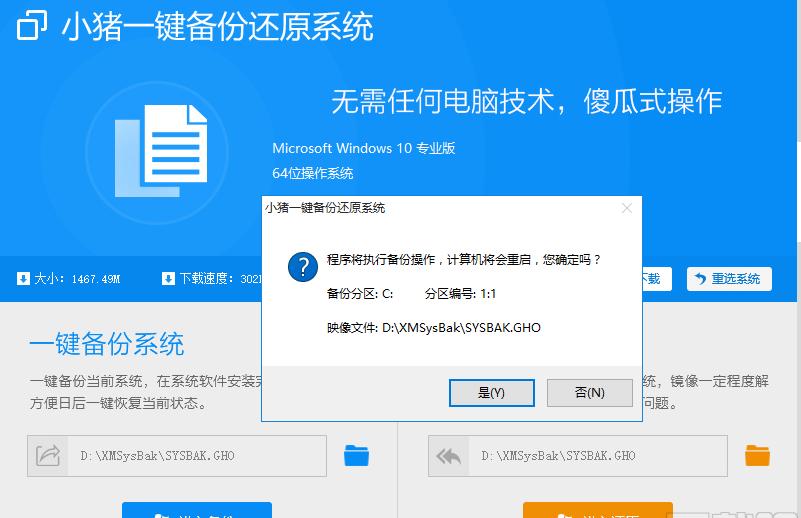Click the 重选系统 button

pyautogui.click(x=729, y=279)
